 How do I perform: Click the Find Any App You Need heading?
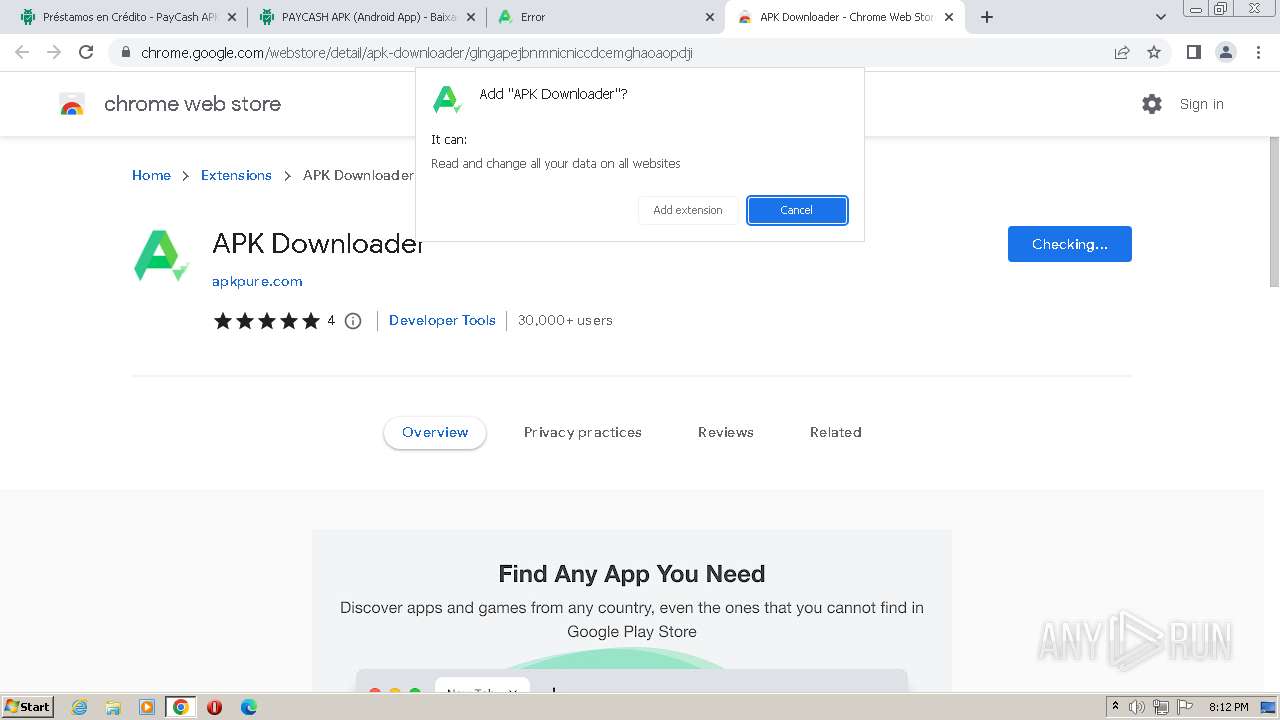pyautogui.click(x=632, y=574)
